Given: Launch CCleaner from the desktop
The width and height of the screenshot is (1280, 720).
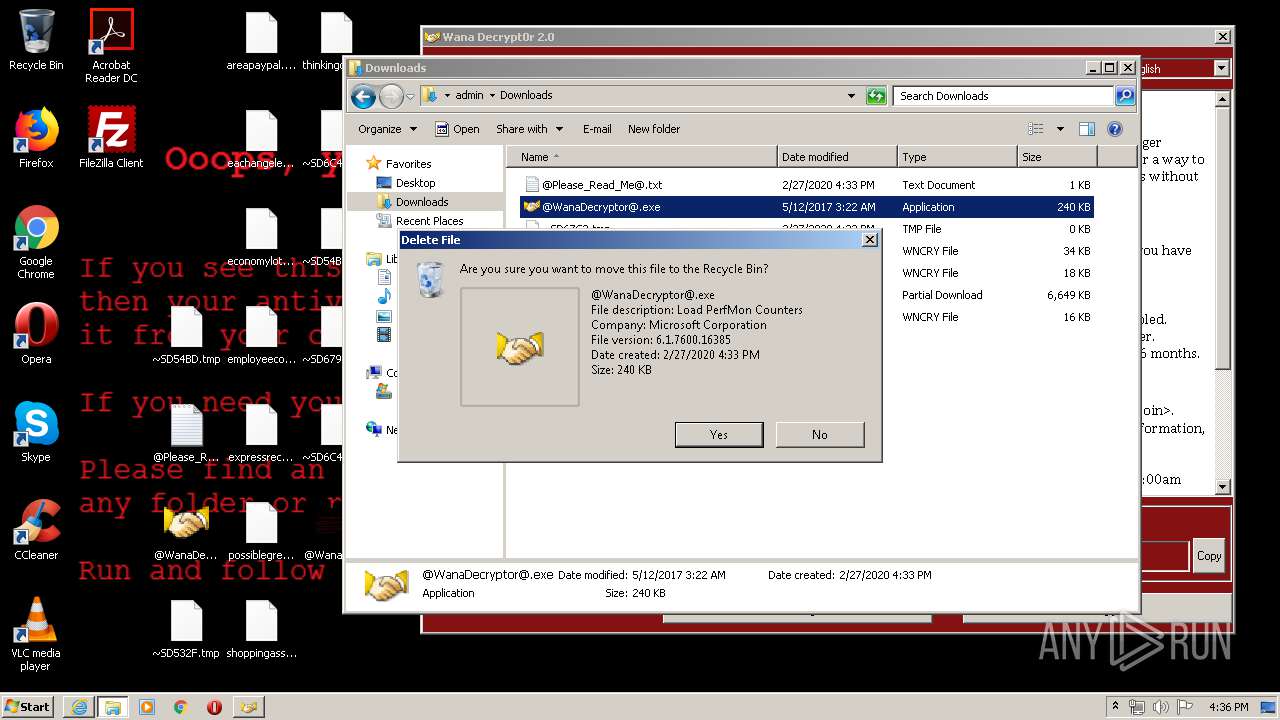Looking at the screenshot, I should (36, 530).
